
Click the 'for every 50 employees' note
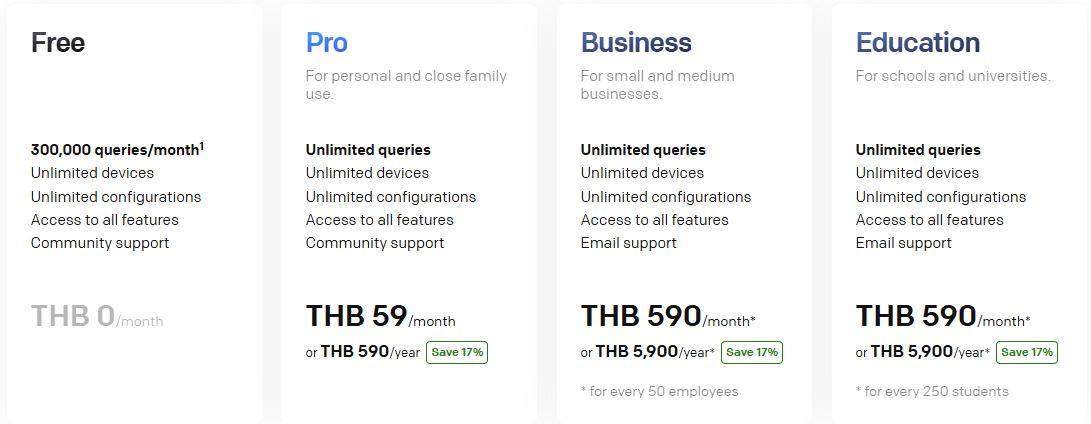coord(659,391)
